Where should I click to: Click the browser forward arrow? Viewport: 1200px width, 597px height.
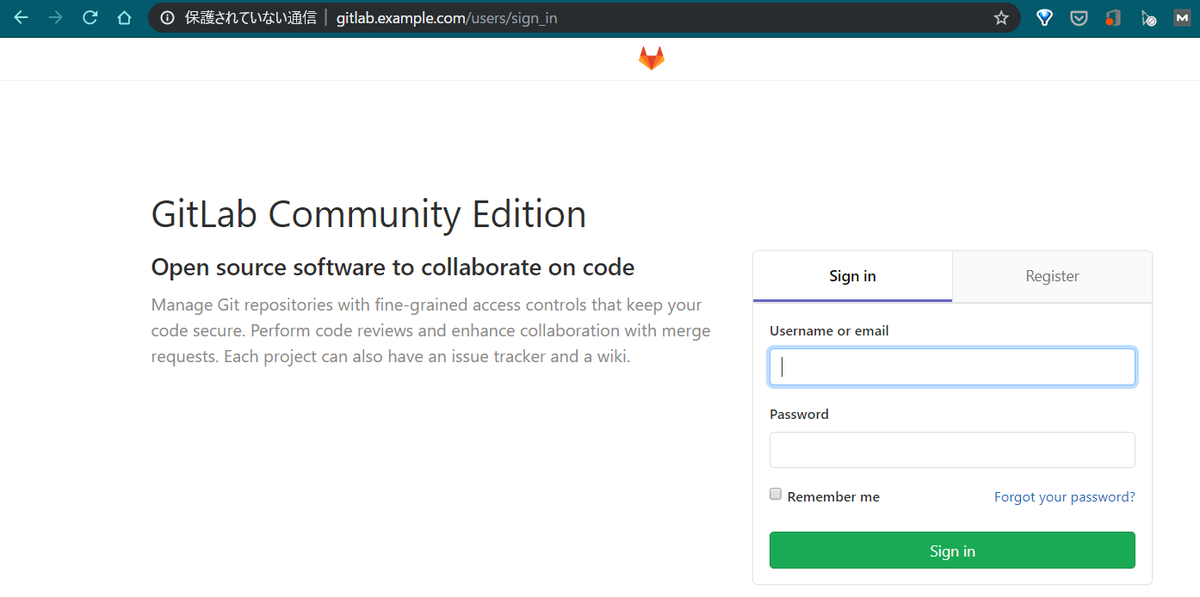[55, 17]
